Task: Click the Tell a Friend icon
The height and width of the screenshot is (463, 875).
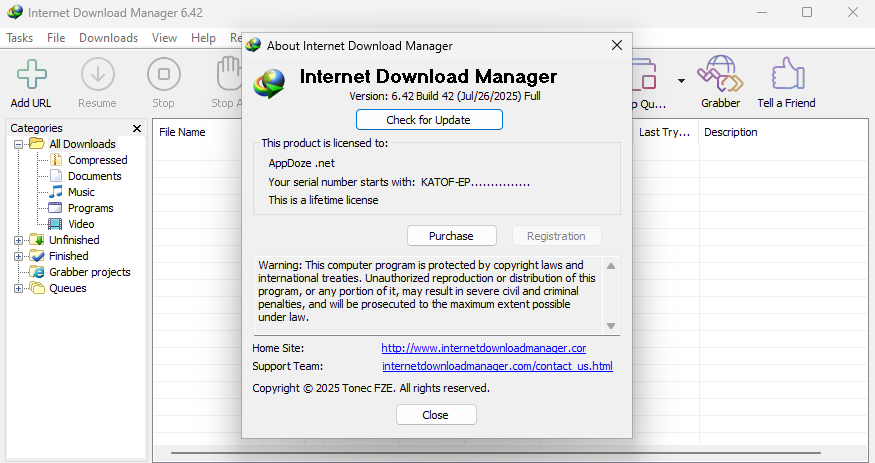Action: (787, 74)
